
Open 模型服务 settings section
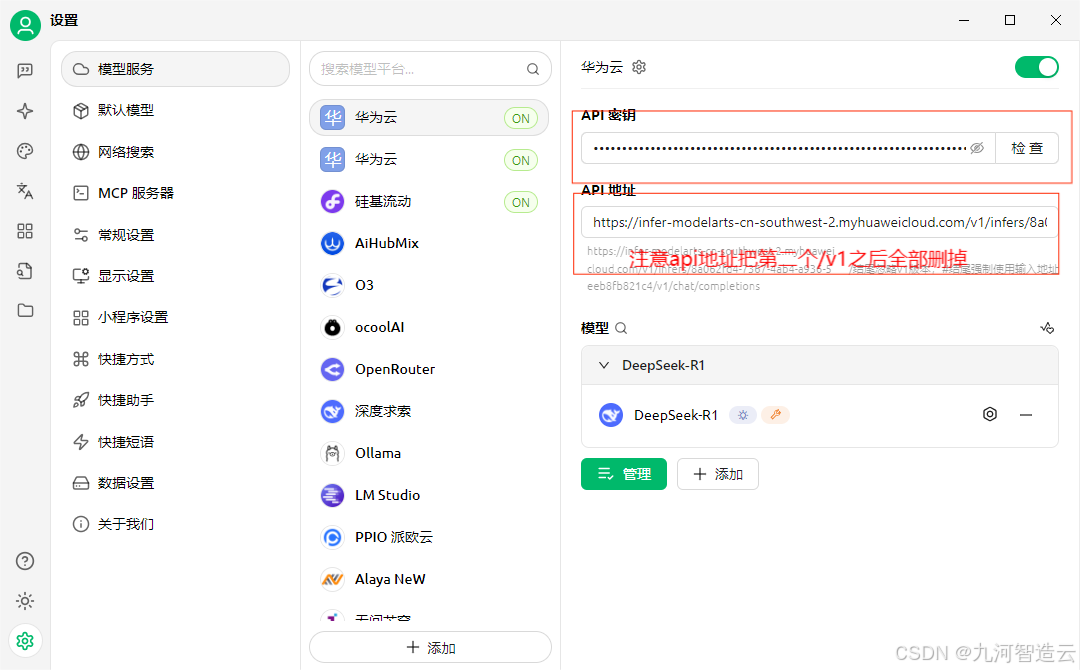tap(175, 69)
